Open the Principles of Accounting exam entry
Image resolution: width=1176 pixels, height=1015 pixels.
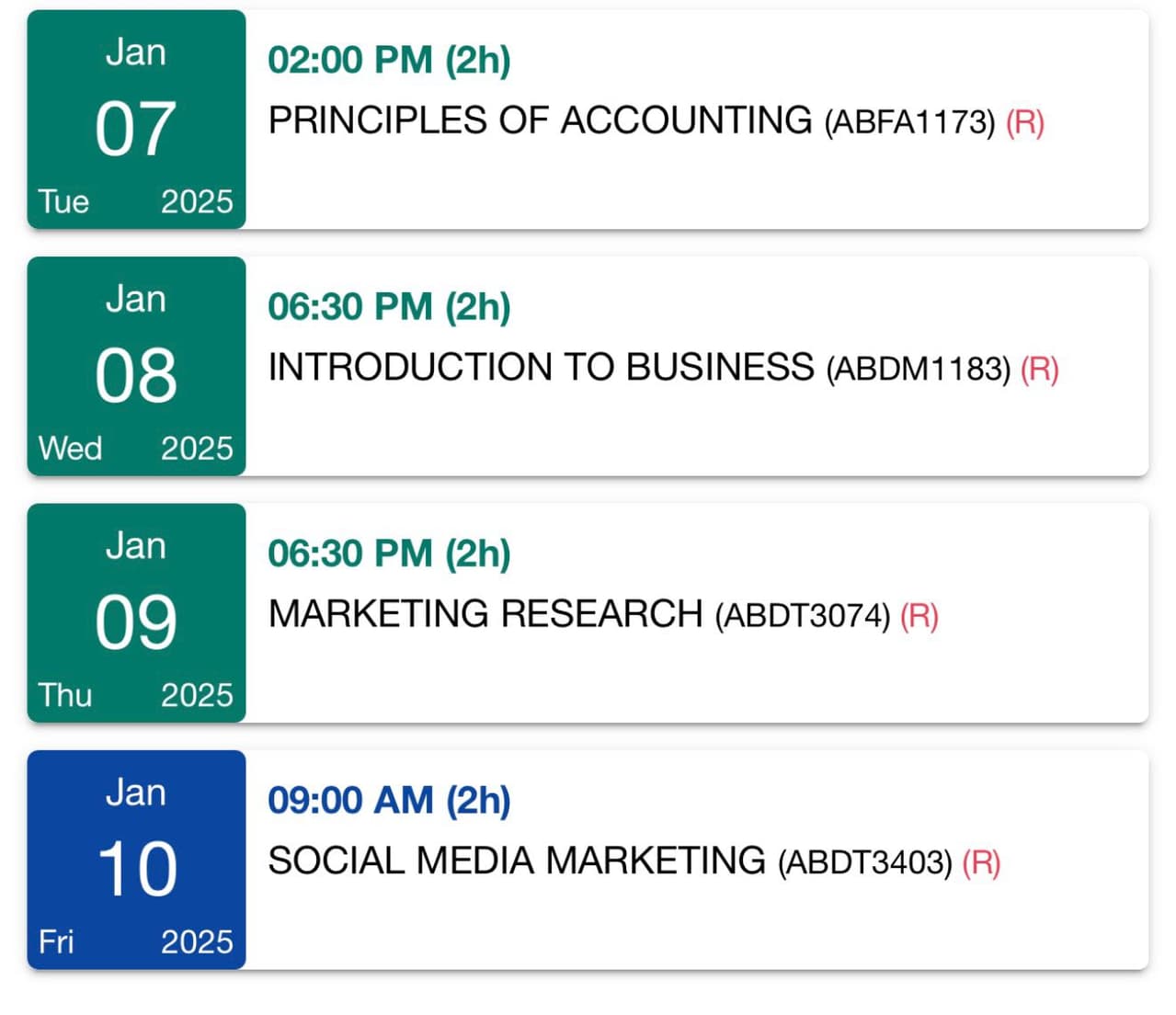coord(540,120)
